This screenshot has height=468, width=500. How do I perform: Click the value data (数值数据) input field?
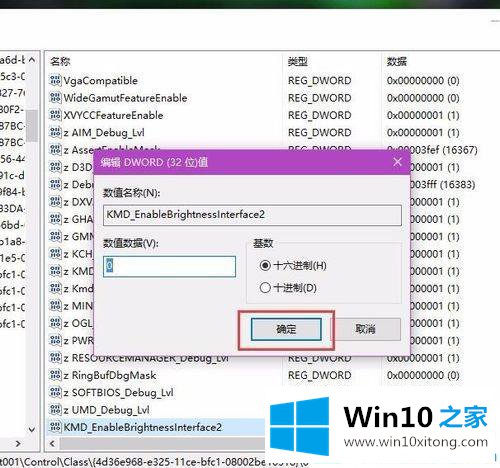click(169, 266)
